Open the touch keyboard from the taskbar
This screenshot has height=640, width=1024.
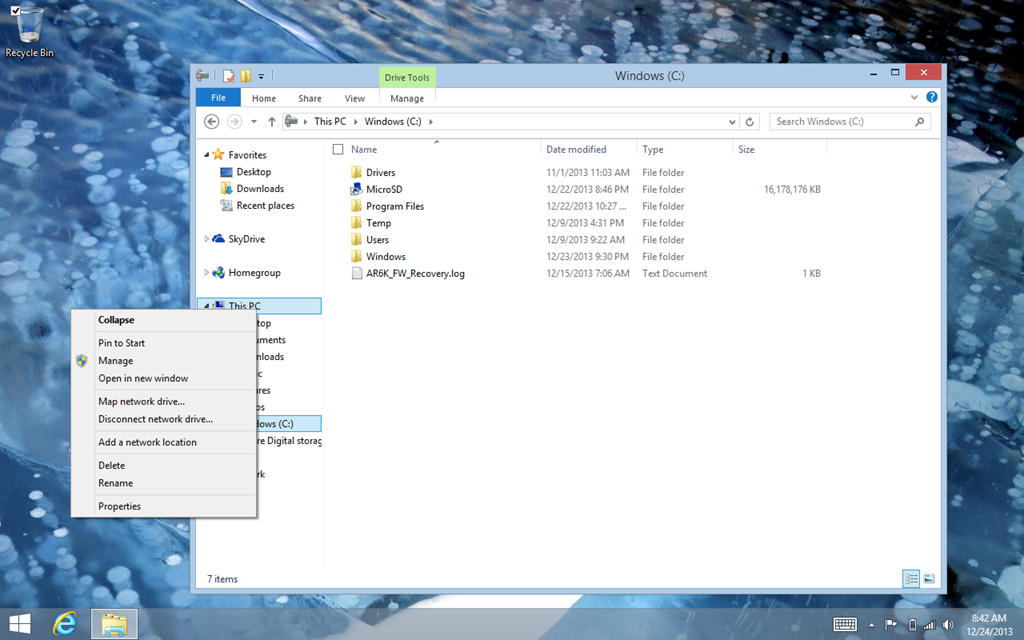(845, 624)
